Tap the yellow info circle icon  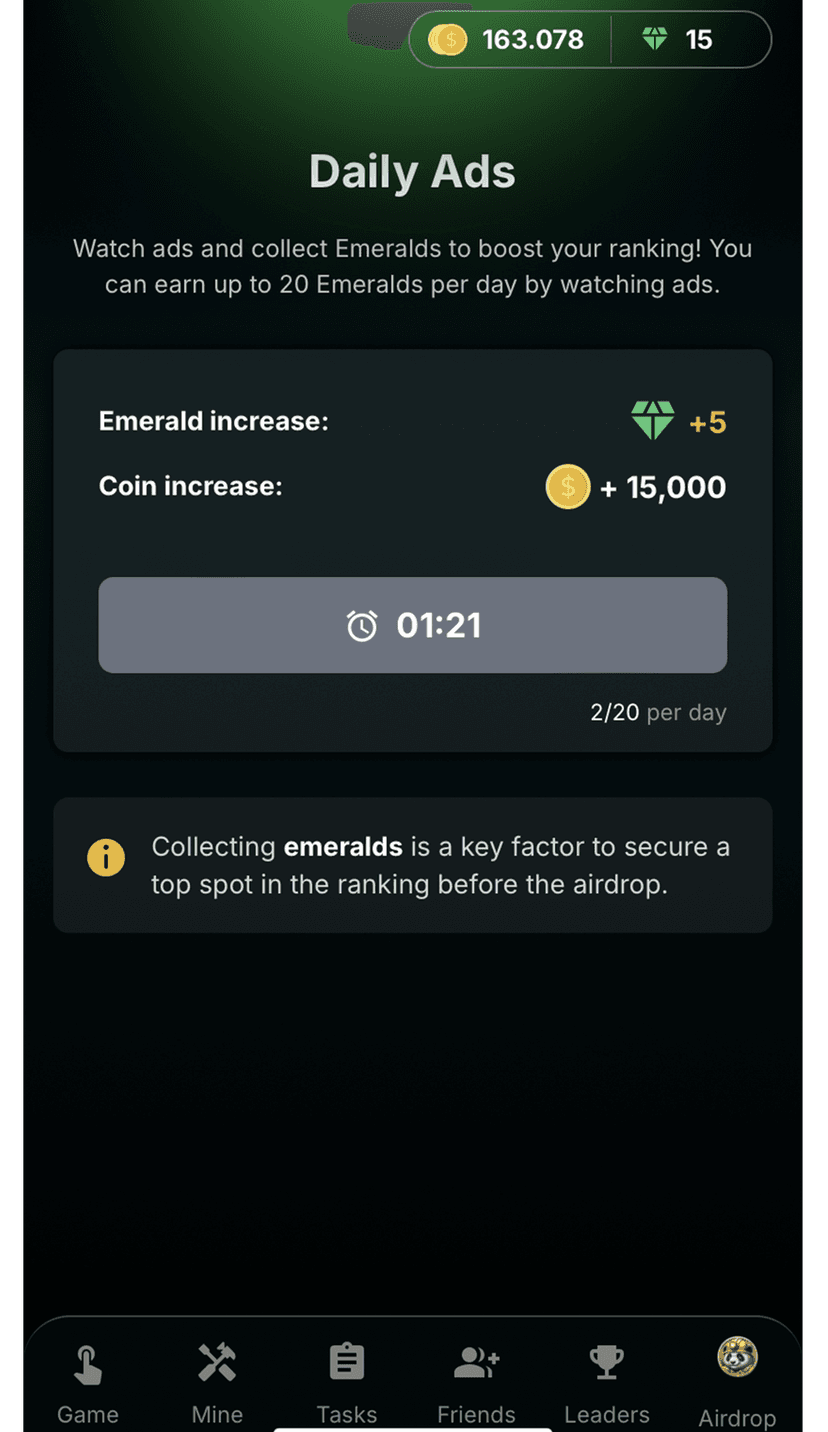(106, 858)
